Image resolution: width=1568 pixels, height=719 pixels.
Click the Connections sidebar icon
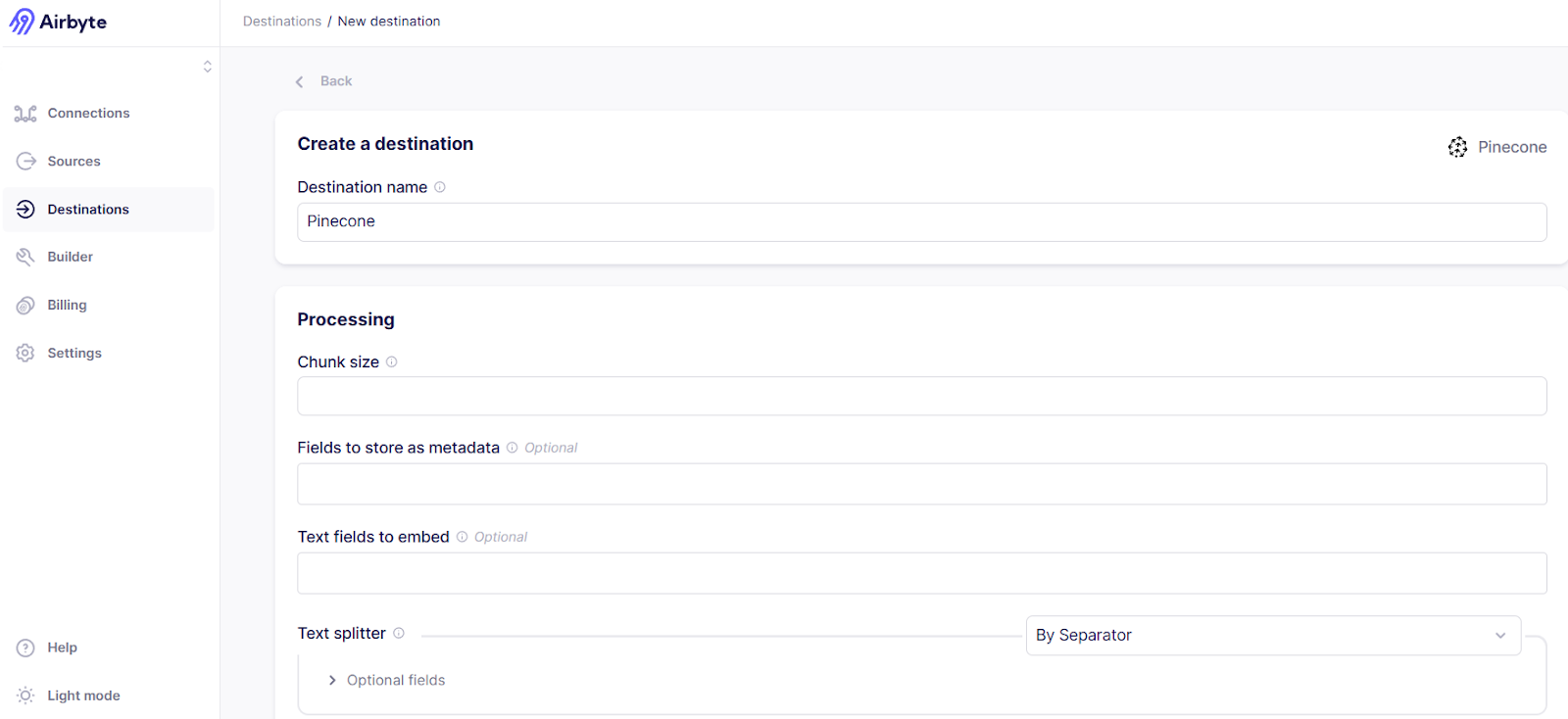(x=25, y=114)
